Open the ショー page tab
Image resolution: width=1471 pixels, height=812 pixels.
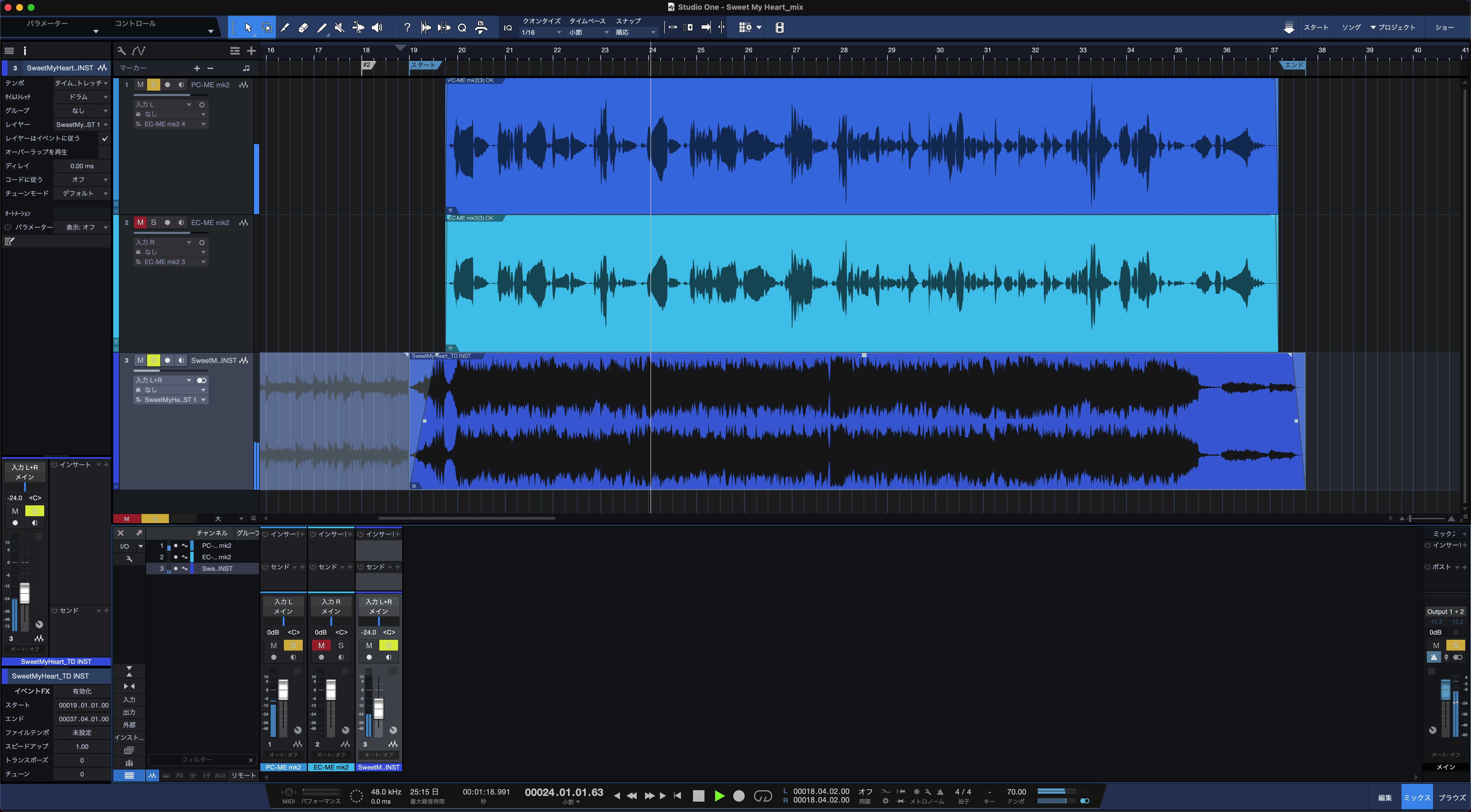1444,27
